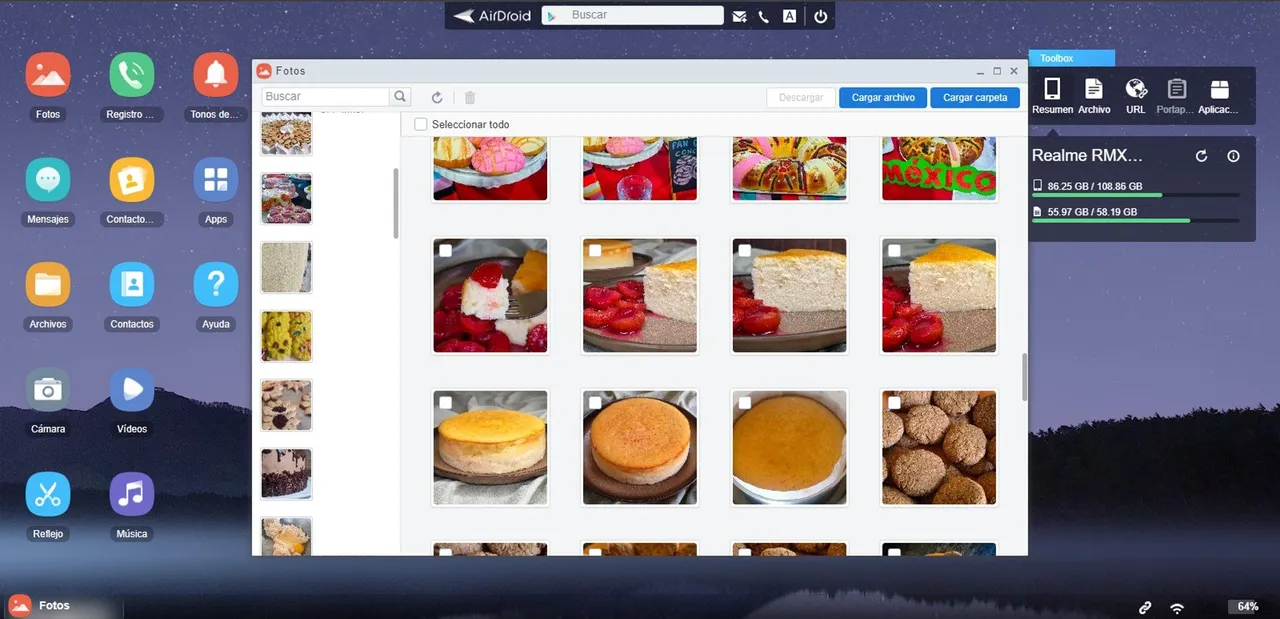The height and width of the screenshot is (619, 1280).
Task: Open the Vídeos desktop icon
Action: click(x=132, y=390)
